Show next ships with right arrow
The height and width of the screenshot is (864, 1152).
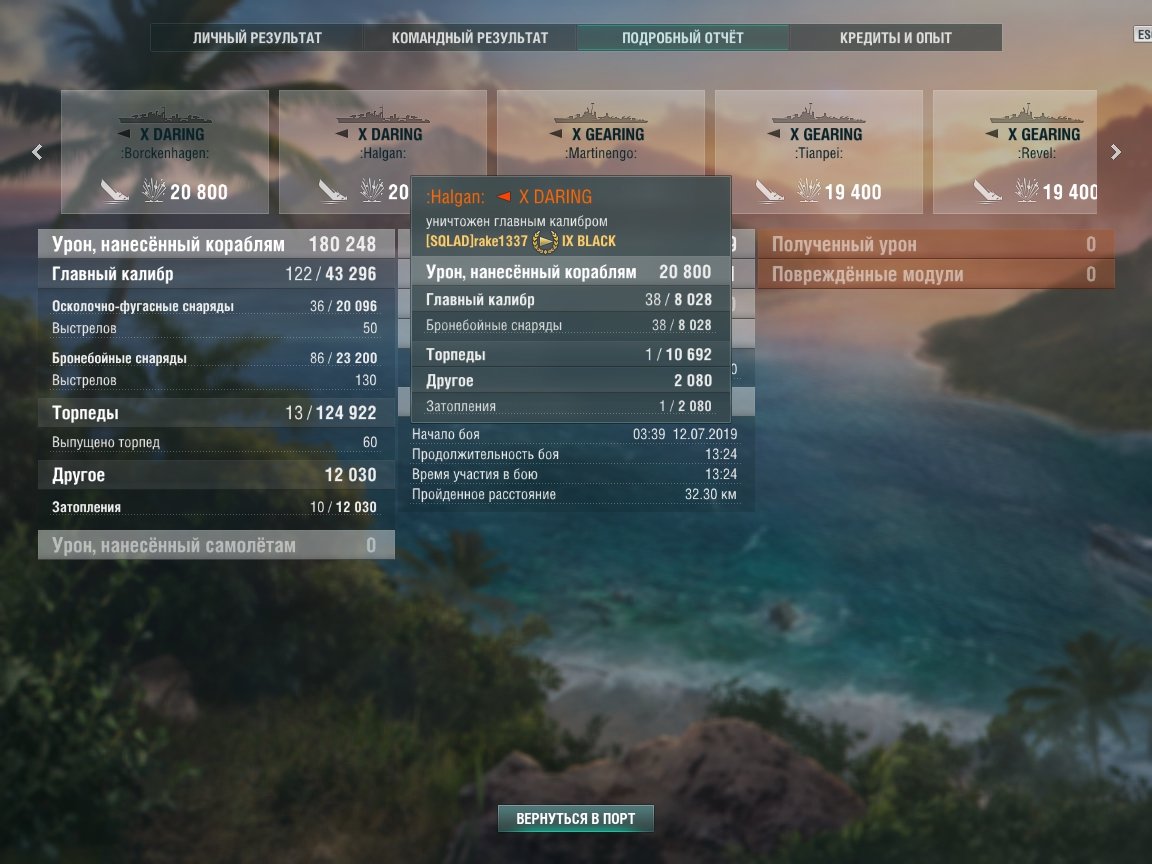pos(1115,152)
